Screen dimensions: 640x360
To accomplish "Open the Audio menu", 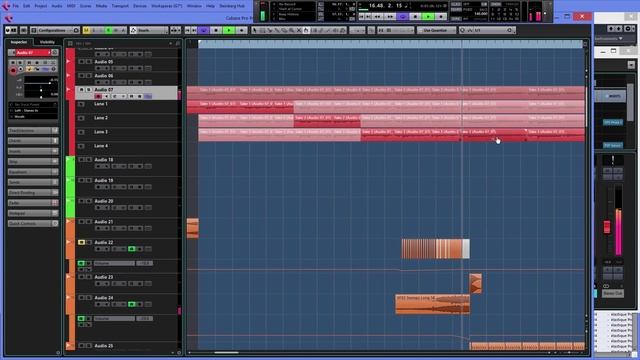I will point(57,6).
